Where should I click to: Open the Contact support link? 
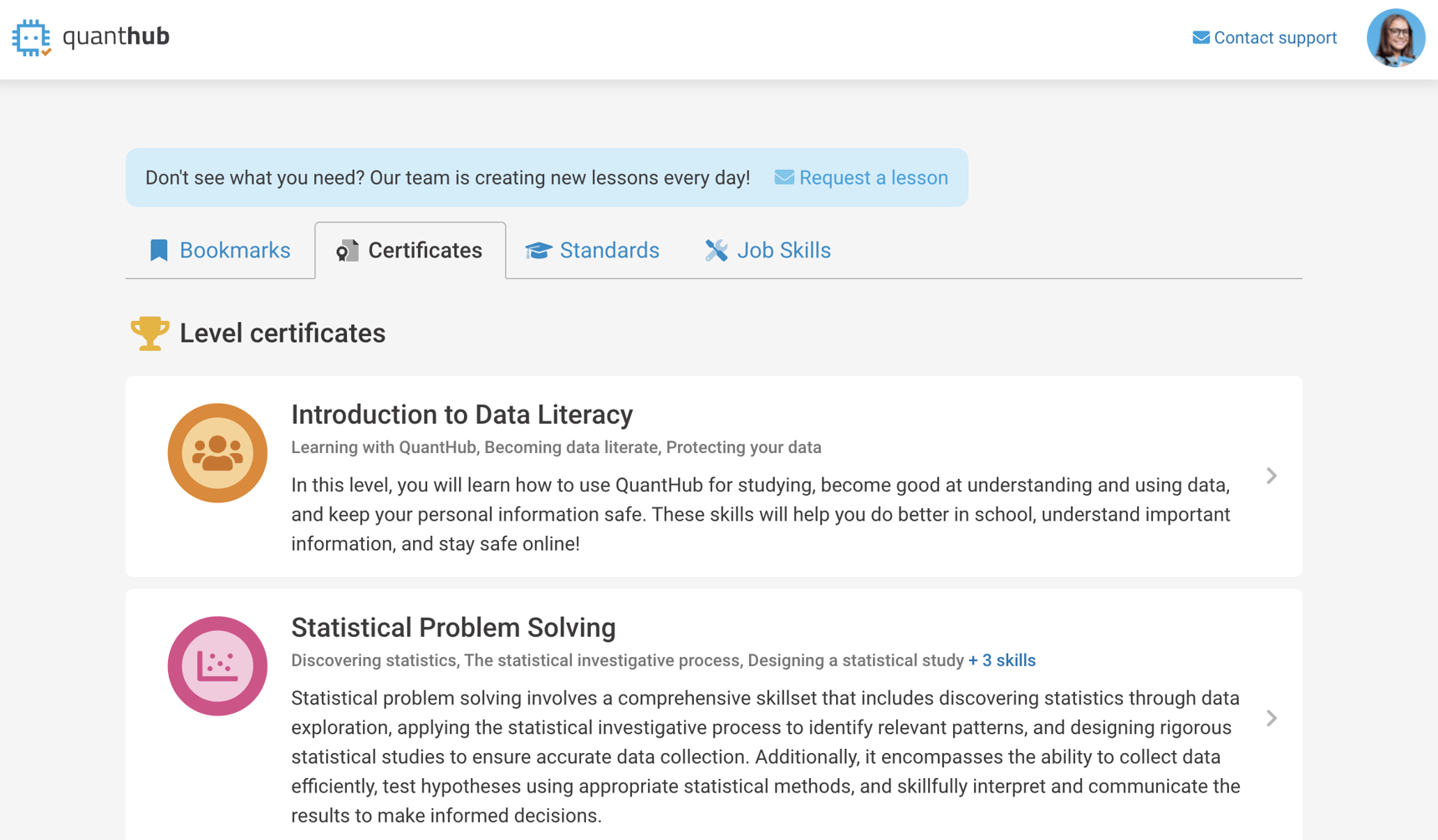click(1275, 37)
